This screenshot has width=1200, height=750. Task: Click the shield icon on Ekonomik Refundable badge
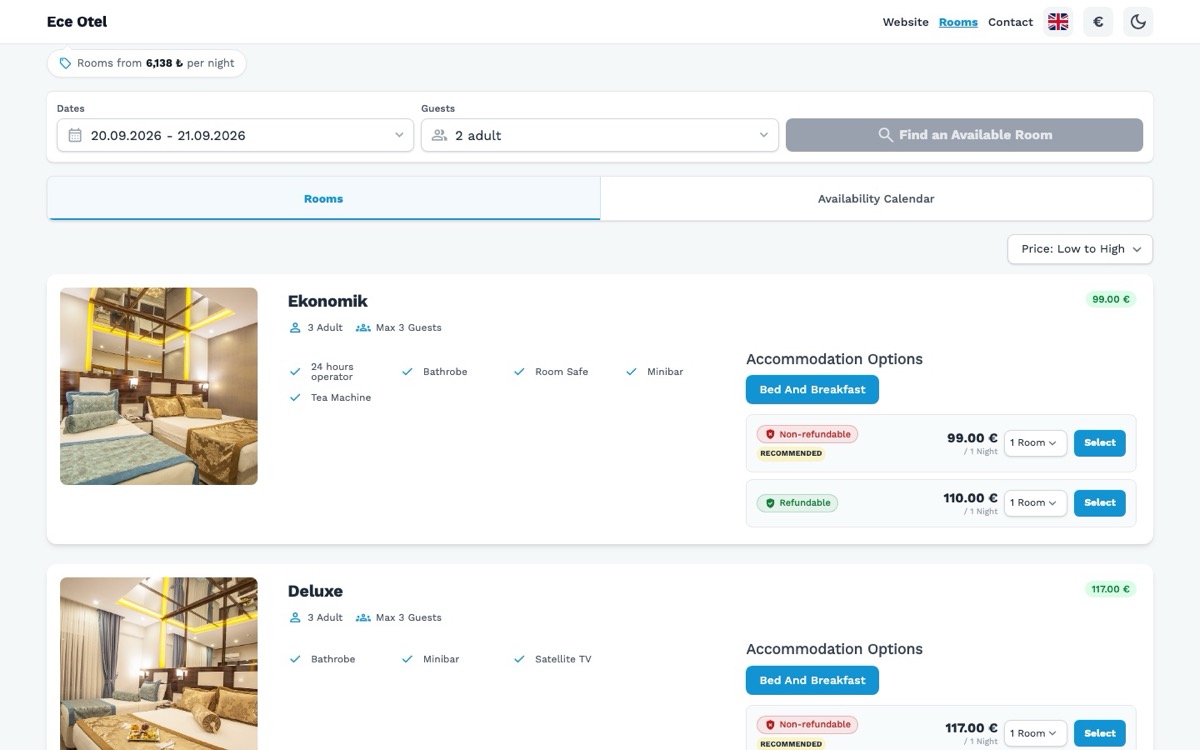[770, 503]
